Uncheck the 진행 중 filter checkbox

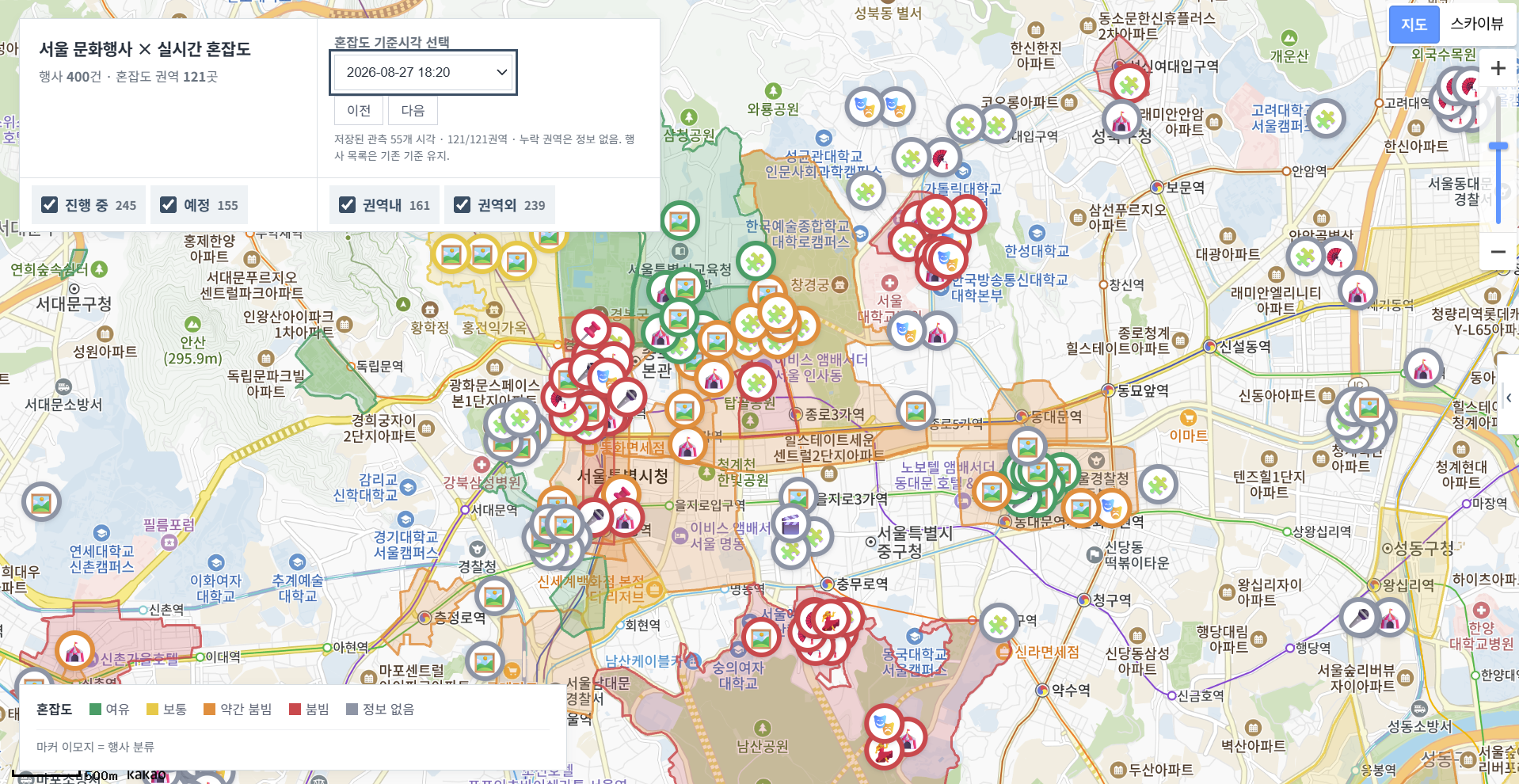tap(50, 205)
